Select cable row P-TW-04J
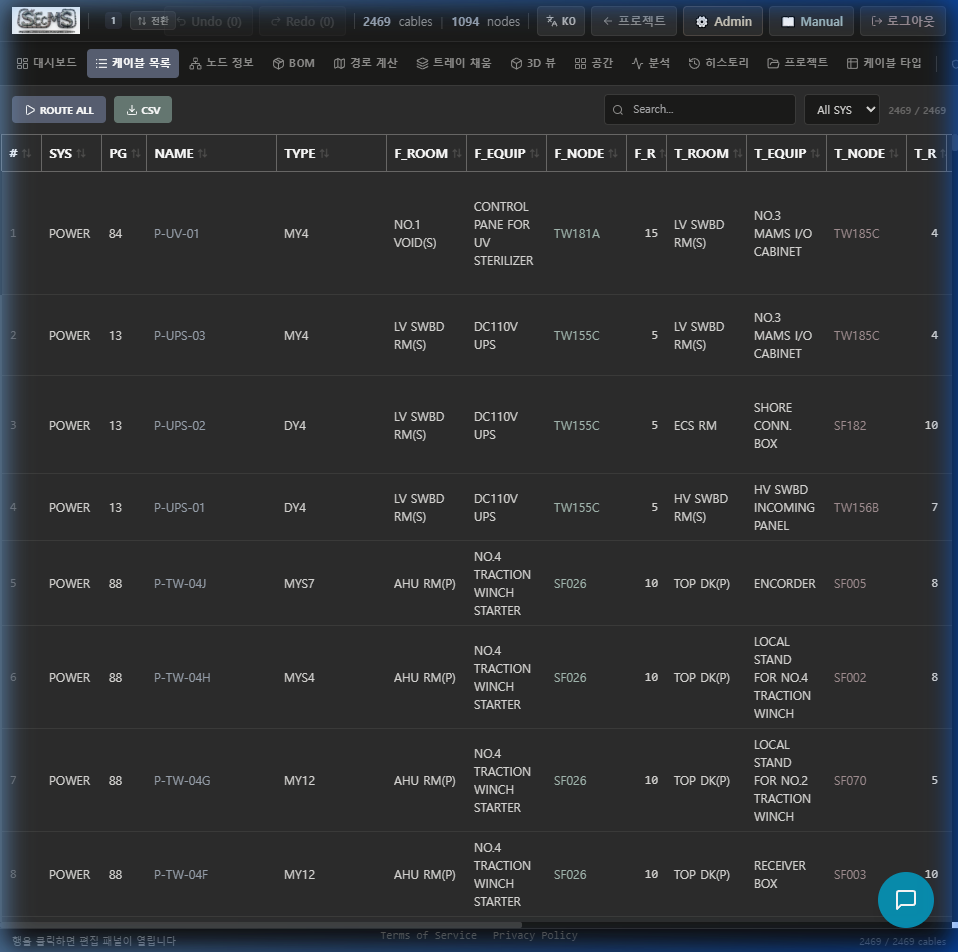Viewport: 958px width, 952px height. point(474,584)
